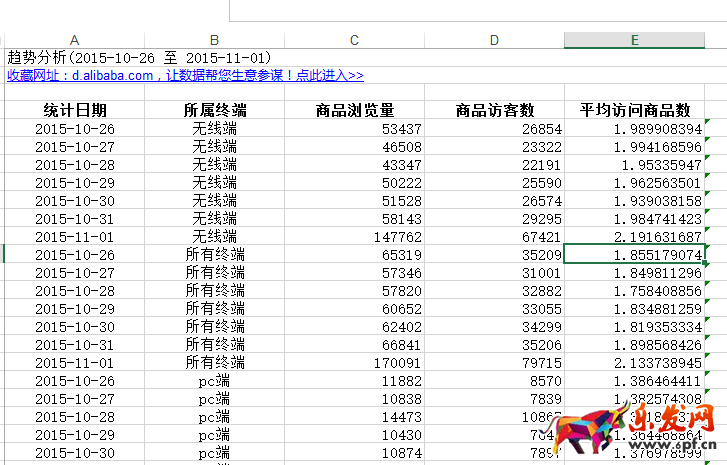
Task: Click the highlighted column E header
Action: pyautogui.click(x=634, y=40)
